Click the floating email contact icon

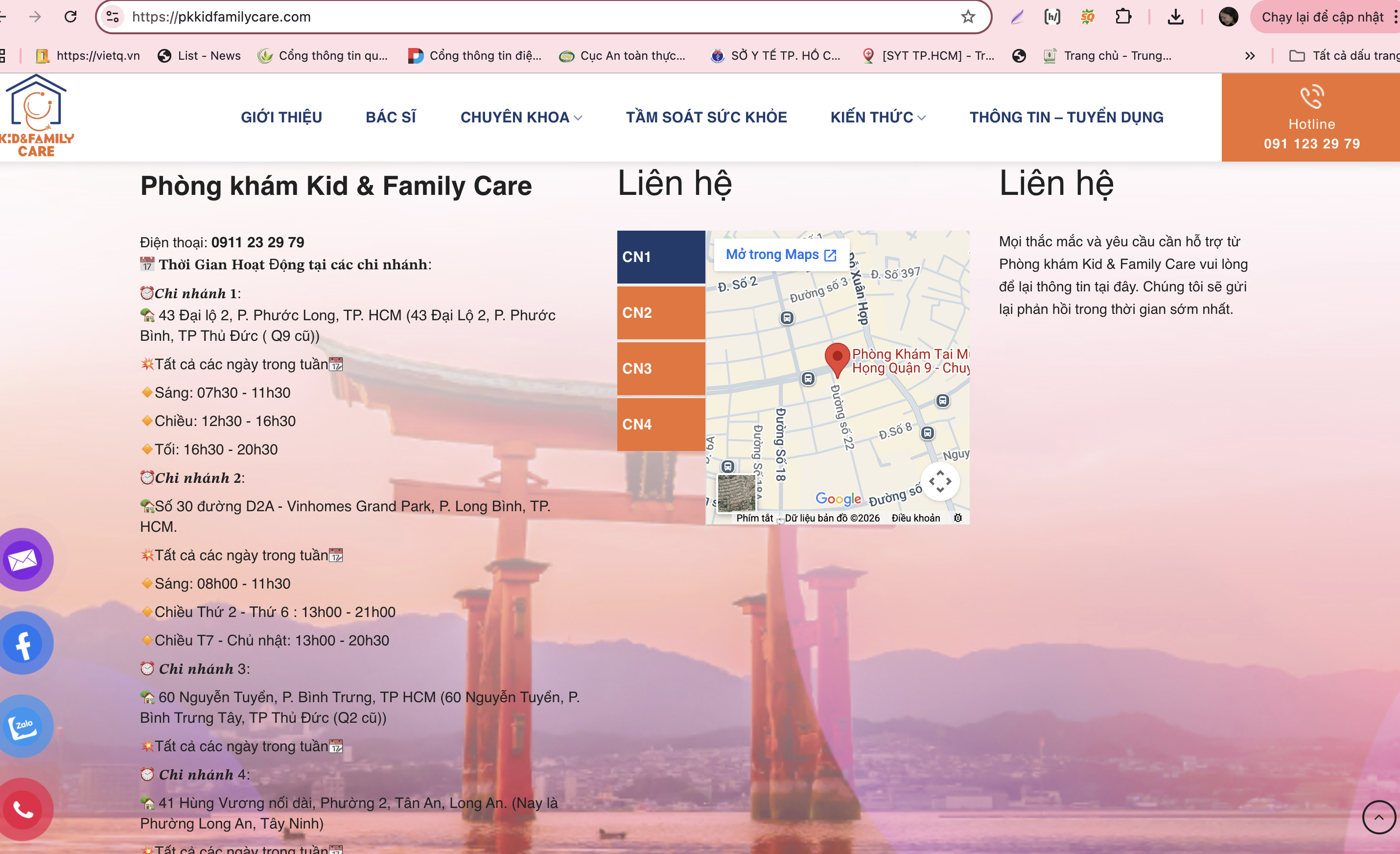[x=23, y=560]
